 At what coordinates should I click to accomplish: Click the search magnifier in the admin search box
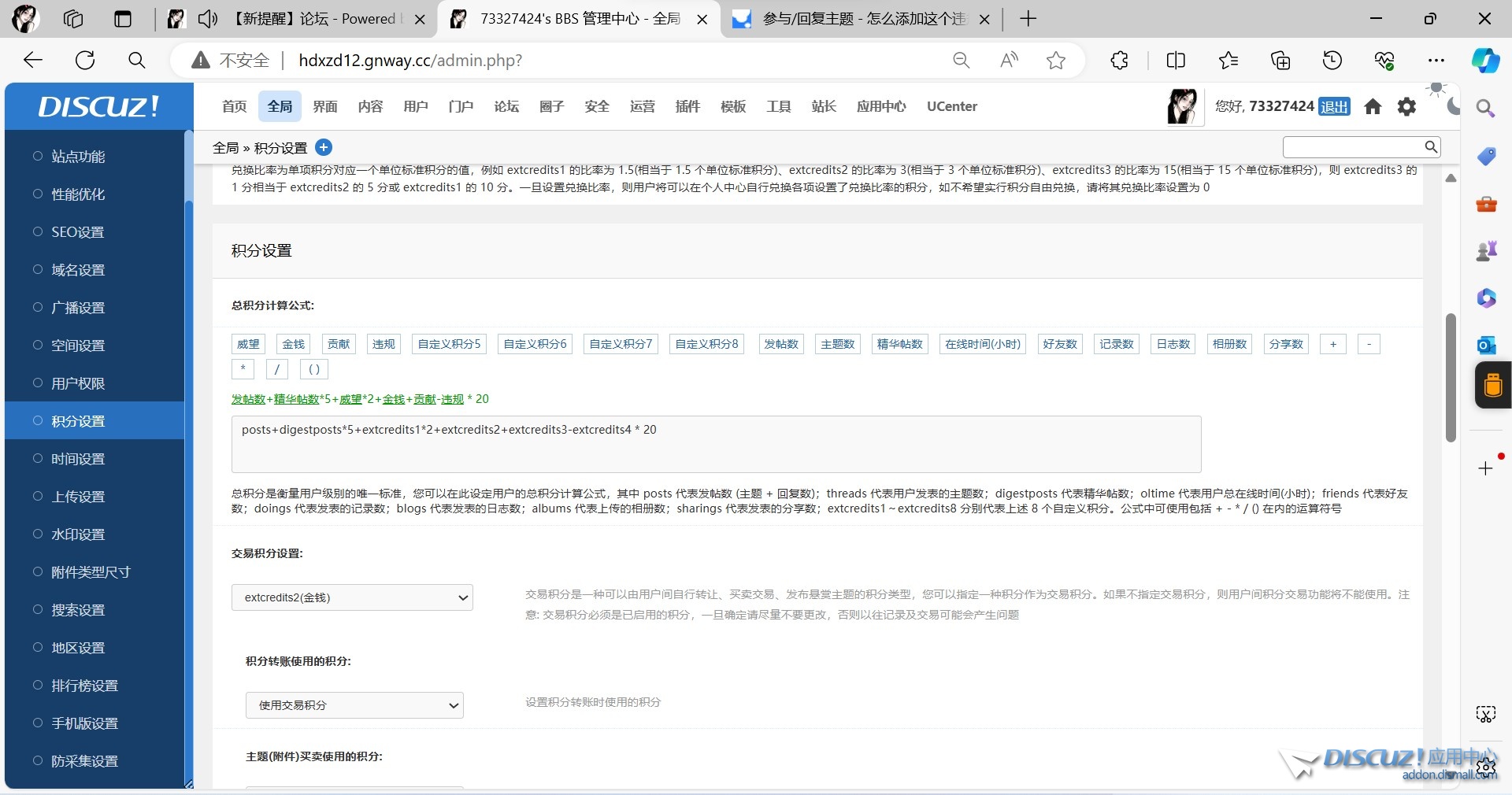[x=1431, y=146]
